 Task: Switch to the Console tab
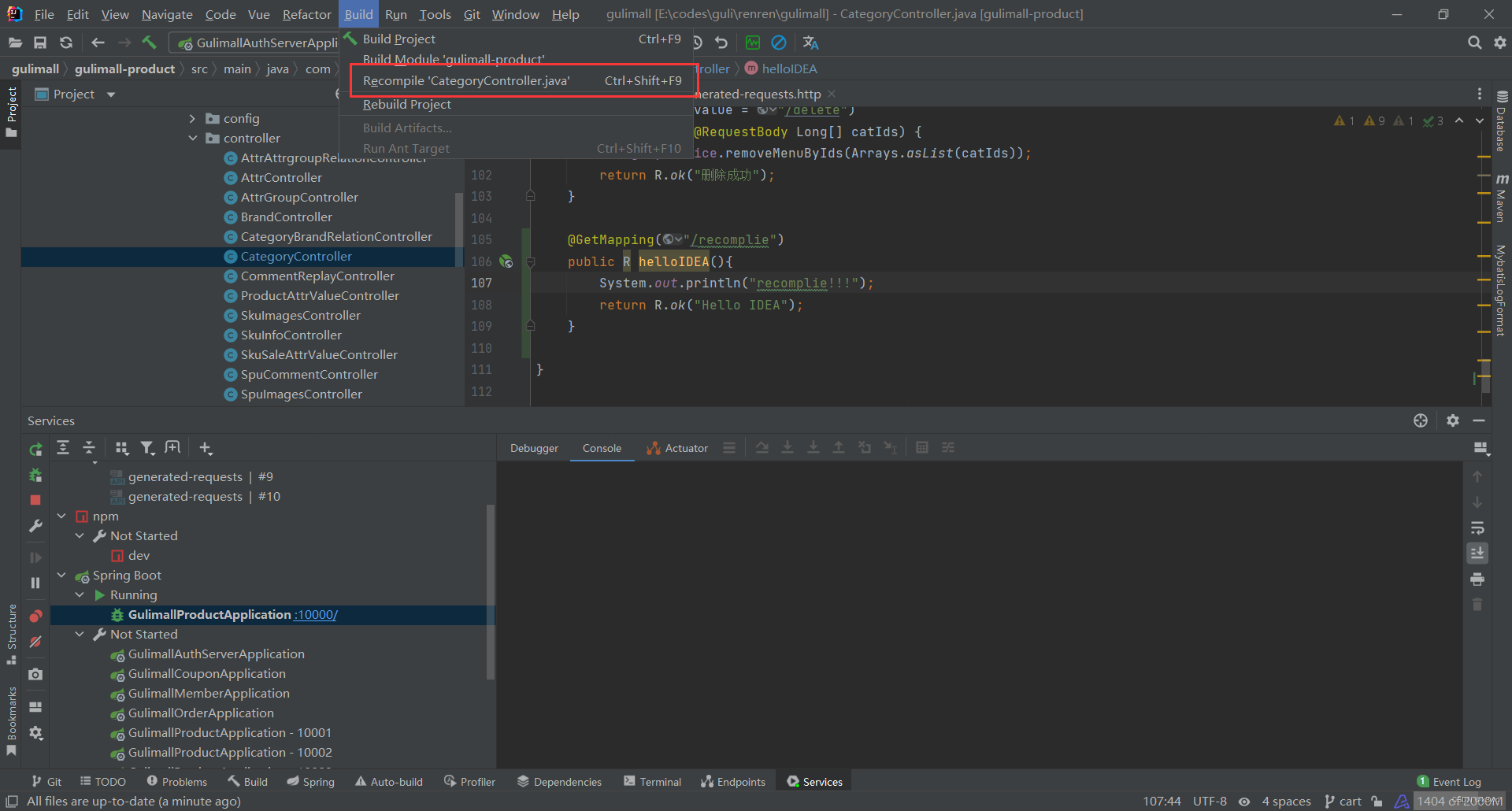[x=602, y=448]
